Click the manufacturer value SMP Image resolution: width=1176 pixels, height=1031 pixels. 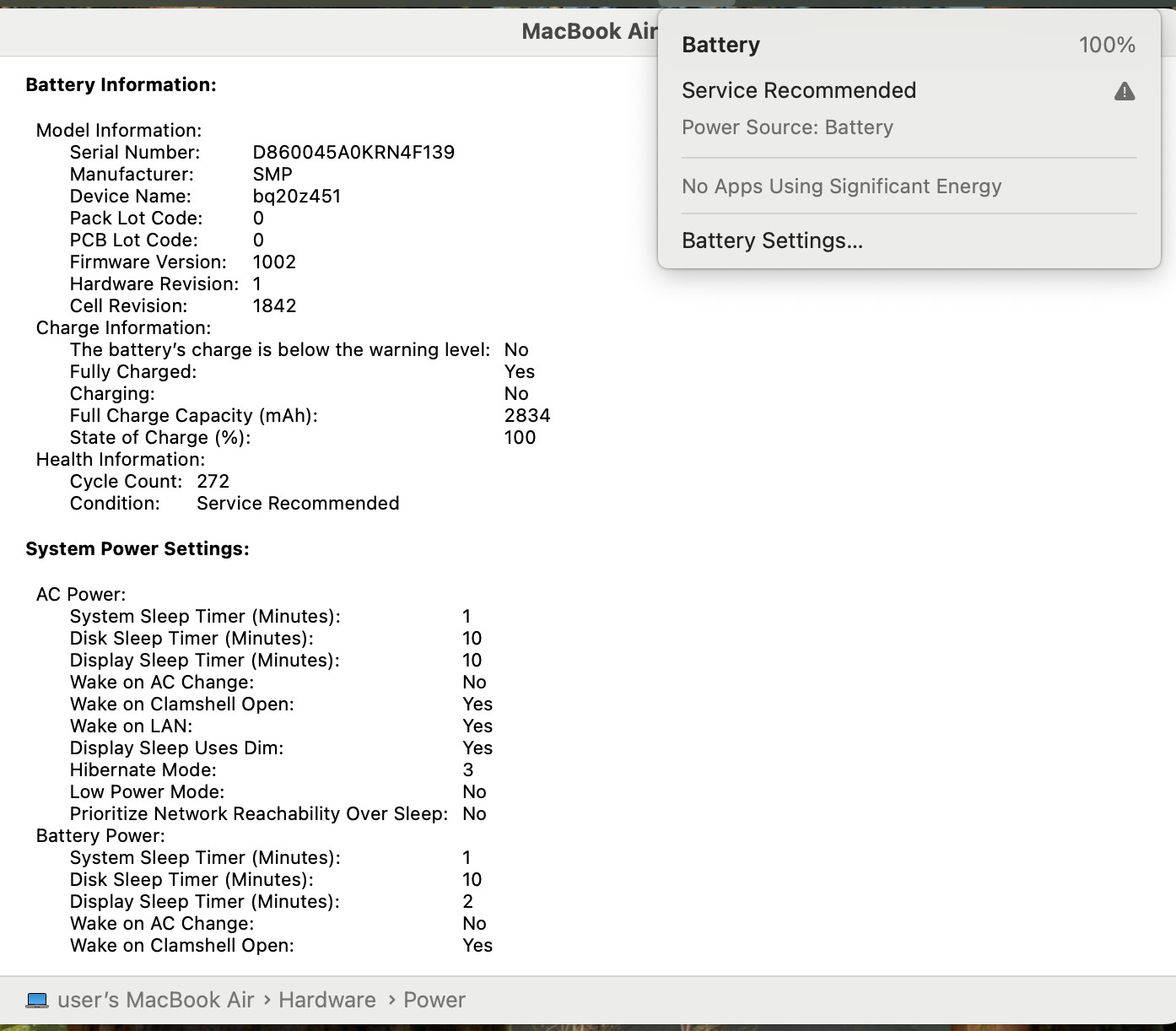pos(272,175)
